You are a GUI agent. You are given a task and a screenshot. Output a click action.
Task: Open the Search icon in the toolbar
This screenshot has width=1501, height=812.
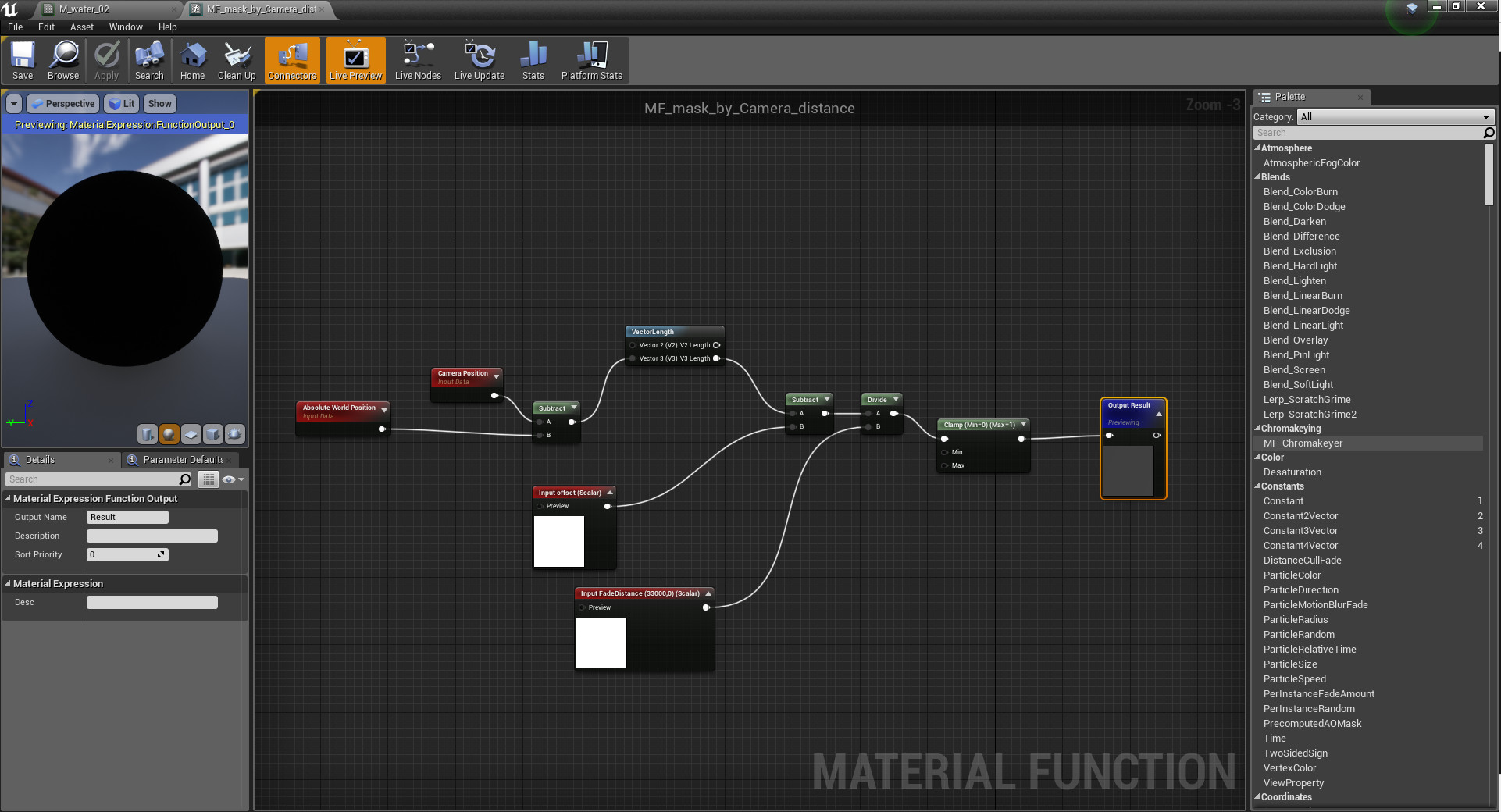[x=148, y=60]
